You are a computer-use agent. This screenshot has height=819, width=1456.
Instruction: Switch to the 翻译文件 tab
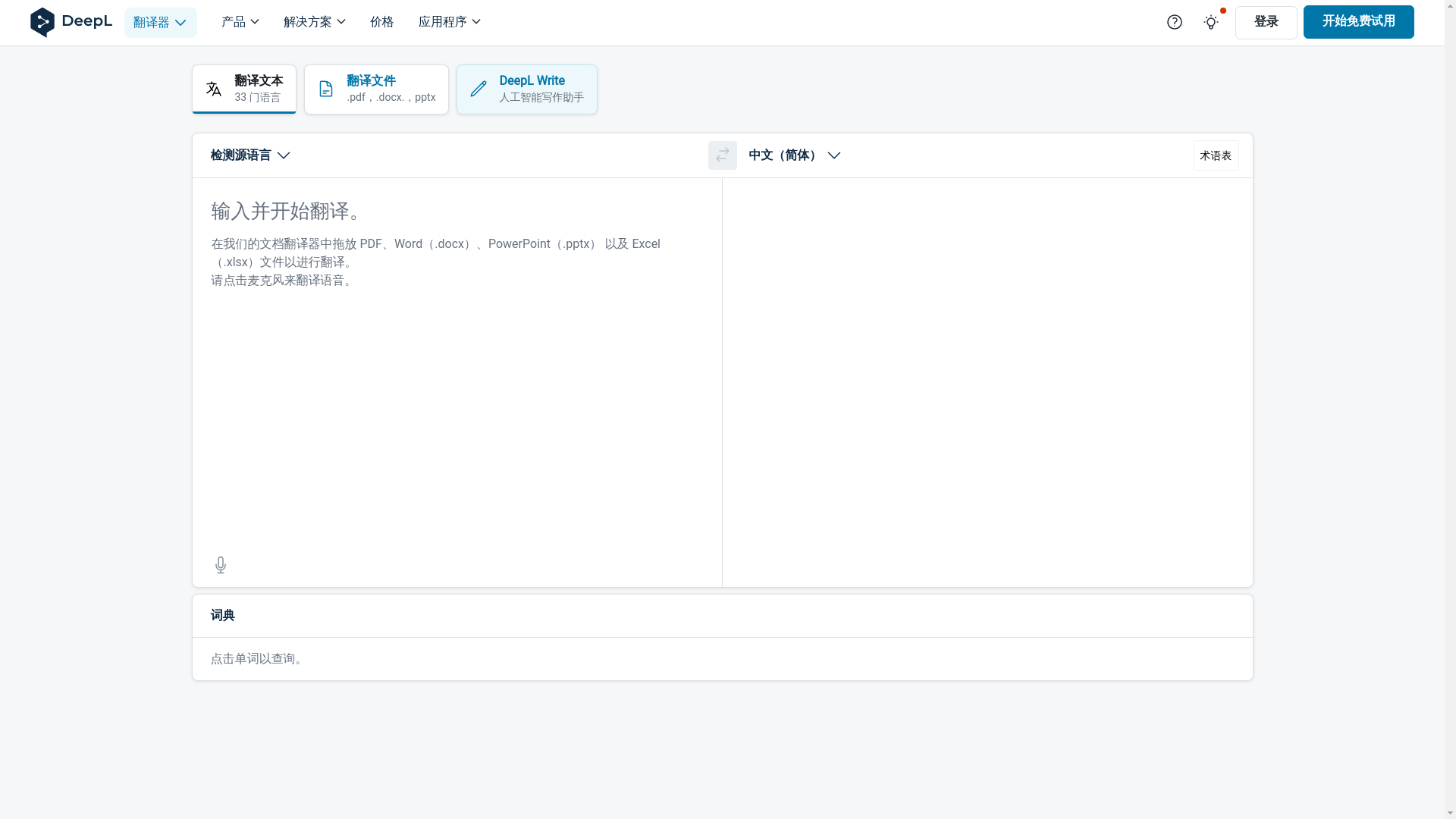click(376, 89)
